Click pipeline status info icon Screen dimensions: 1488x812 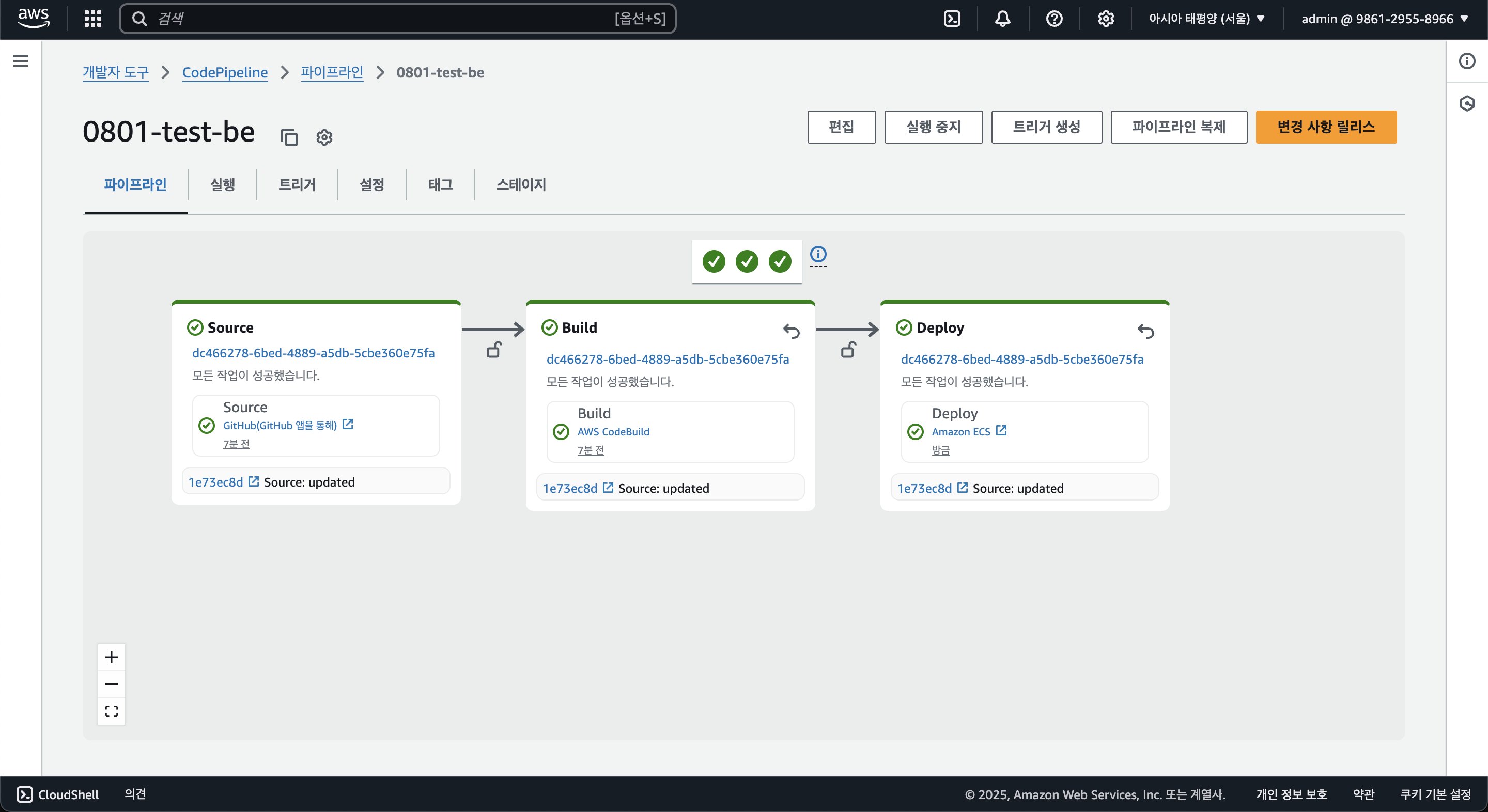pyautogui.click(x=818, y=254)
